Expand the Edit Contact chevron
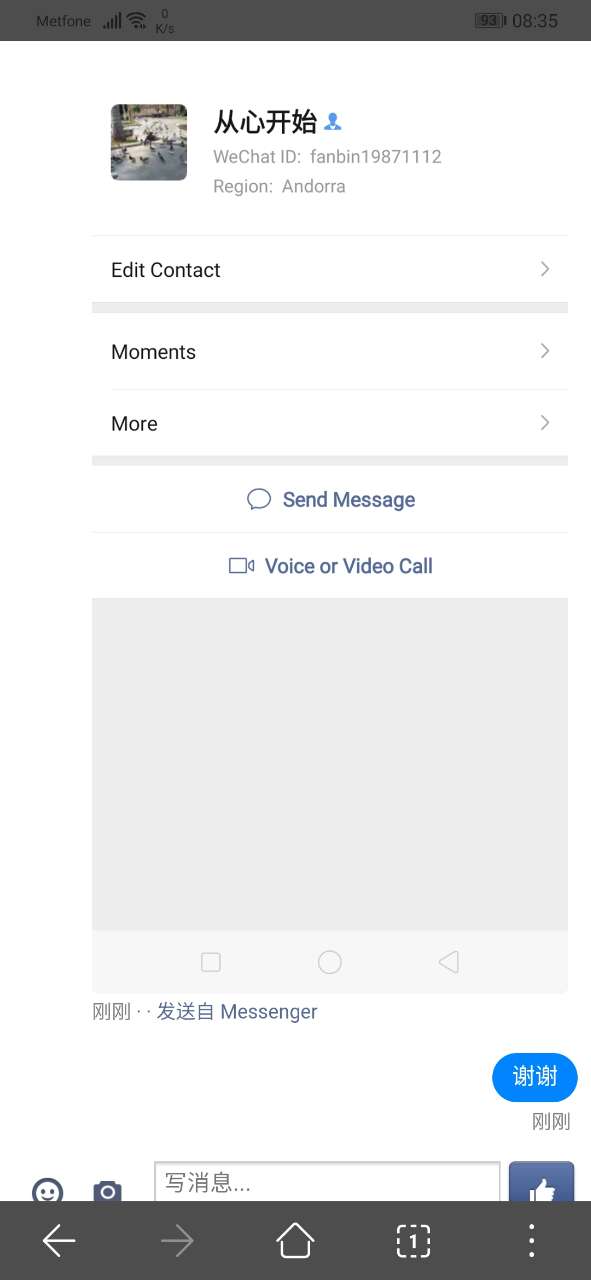Image resolution: width=591 pixels, height=1280 pixels. click(x=545, y=269)
